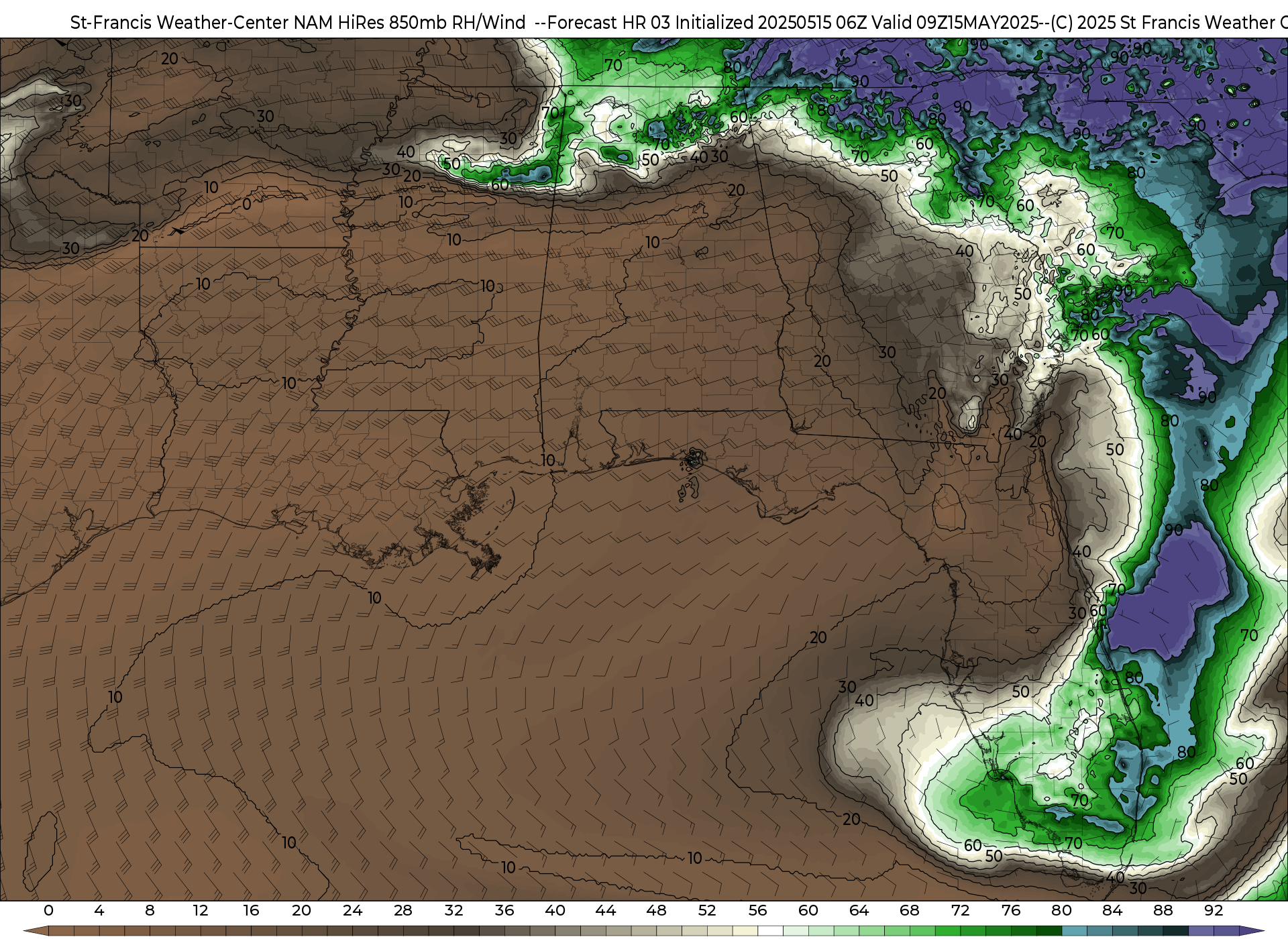
Task: Click the colorbar legend label '92'
Action: [1214, 910]
